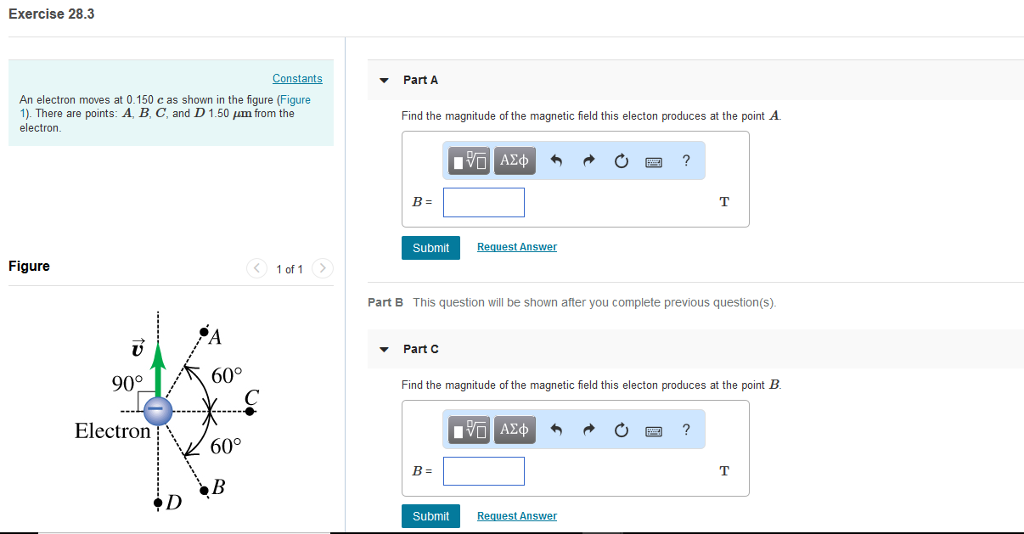Click undo arrow in Part A toolbar
Screen dimensions: 1024x534
[x=556, y=161]
